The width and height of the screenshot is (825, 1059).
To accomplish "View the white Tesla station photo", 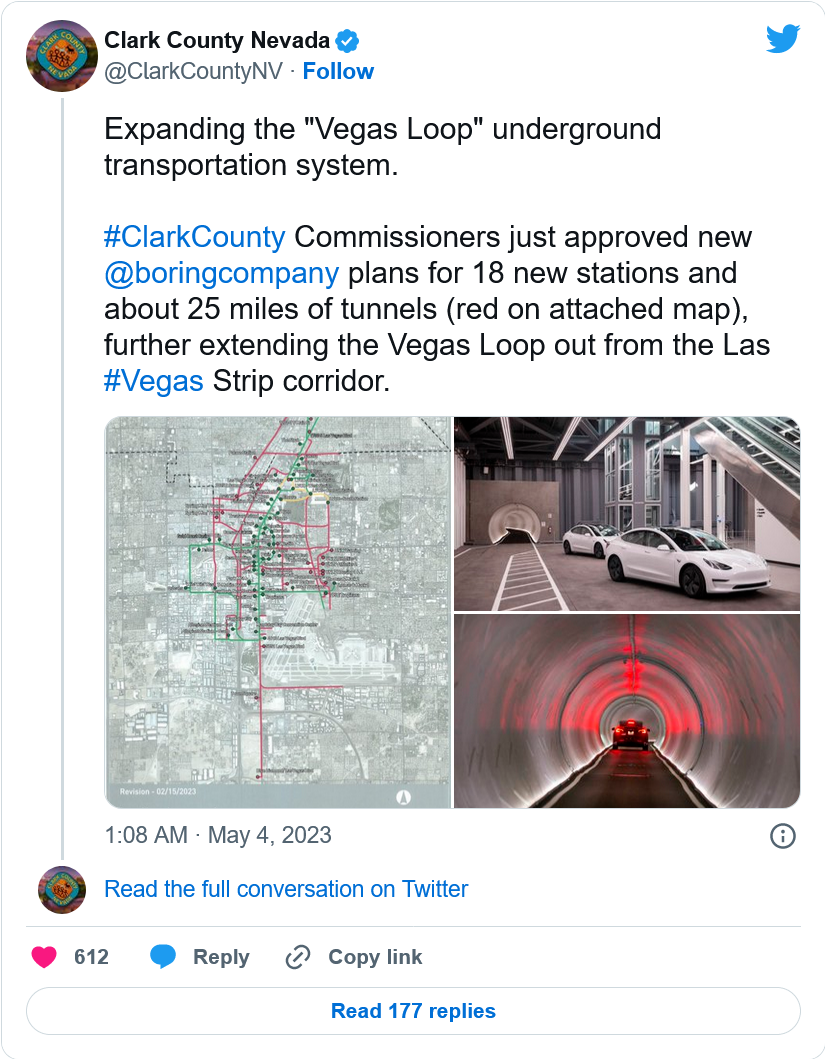I will click(627, 513).
